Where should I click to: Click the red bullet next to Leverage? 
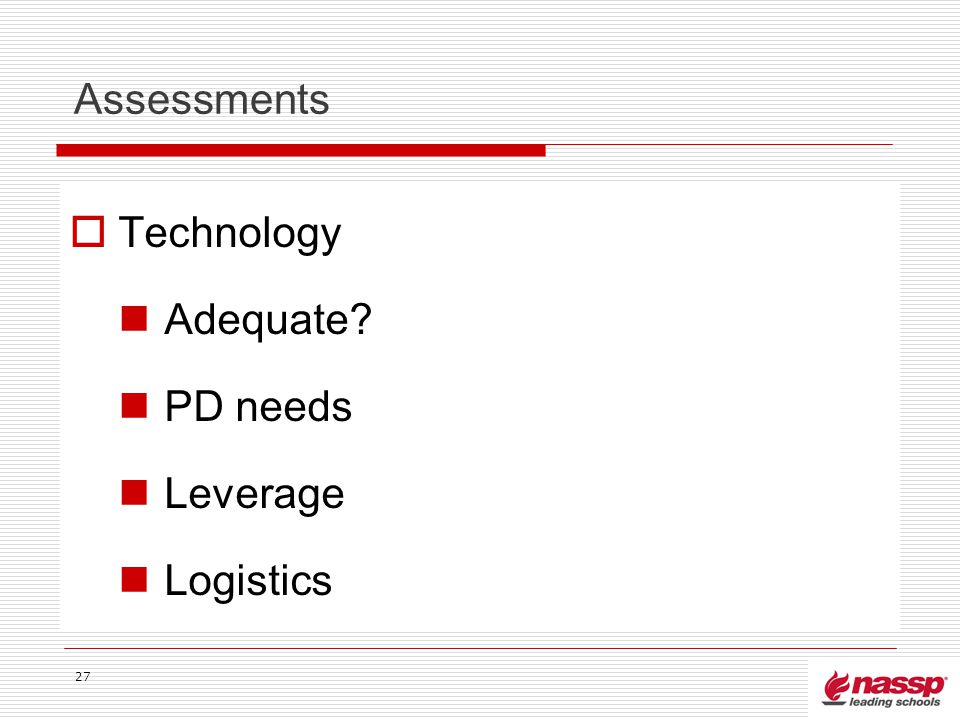(134, 492)
